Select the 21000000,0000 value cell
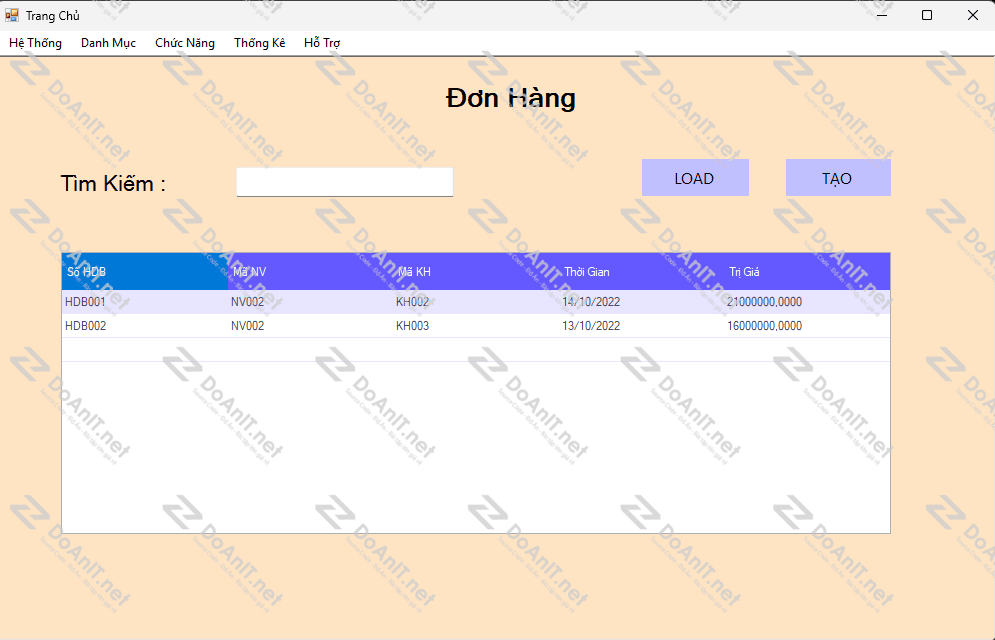The height and width of the screenshot is (640, 995). pos(807,302)
